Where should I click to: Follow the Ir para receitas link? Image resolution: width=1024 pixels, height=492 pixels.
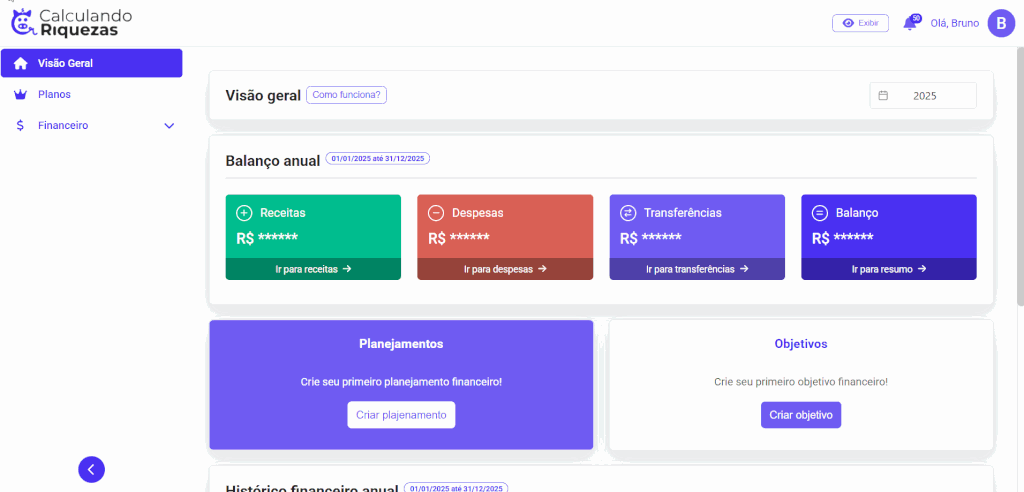pos(313,269)
